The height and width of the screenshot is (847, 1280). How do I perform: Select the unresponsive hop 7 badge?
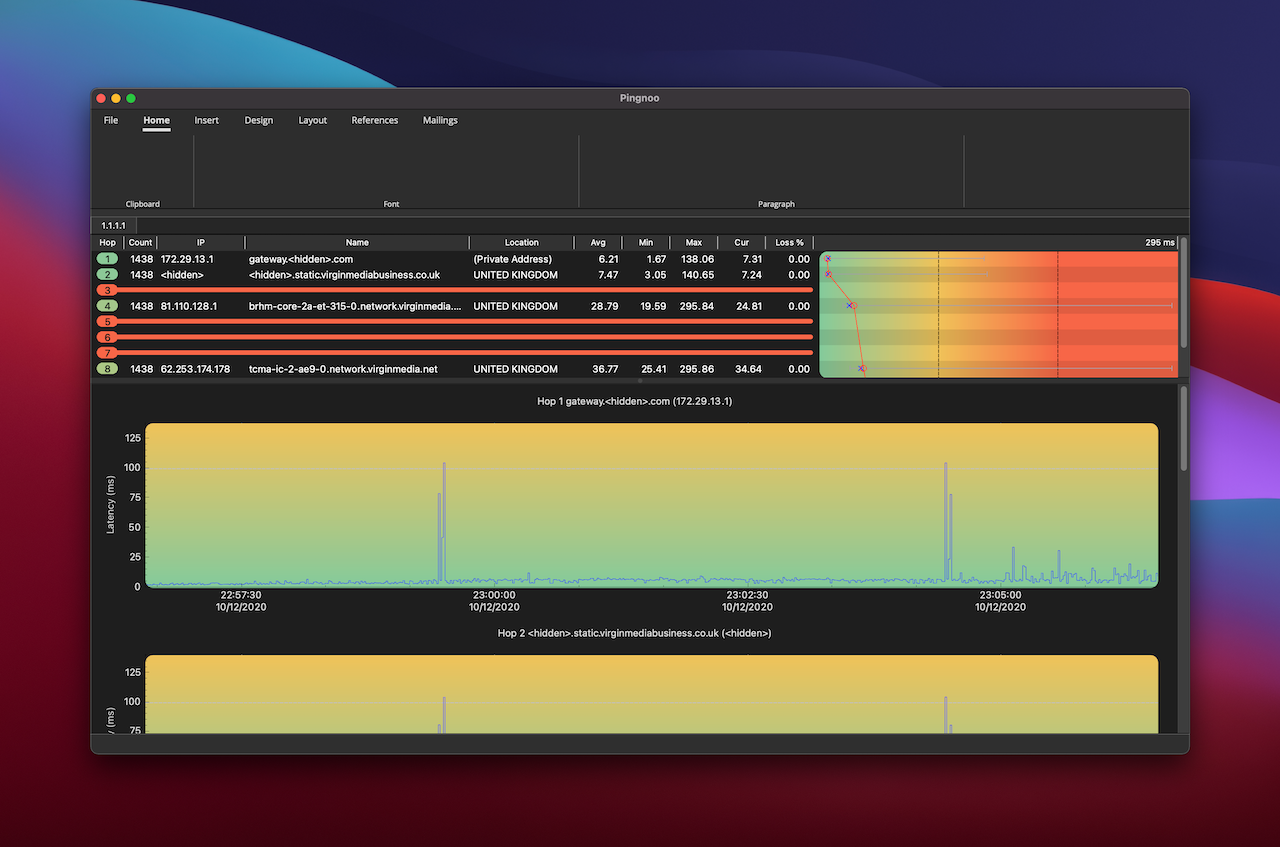click(107, 353)
